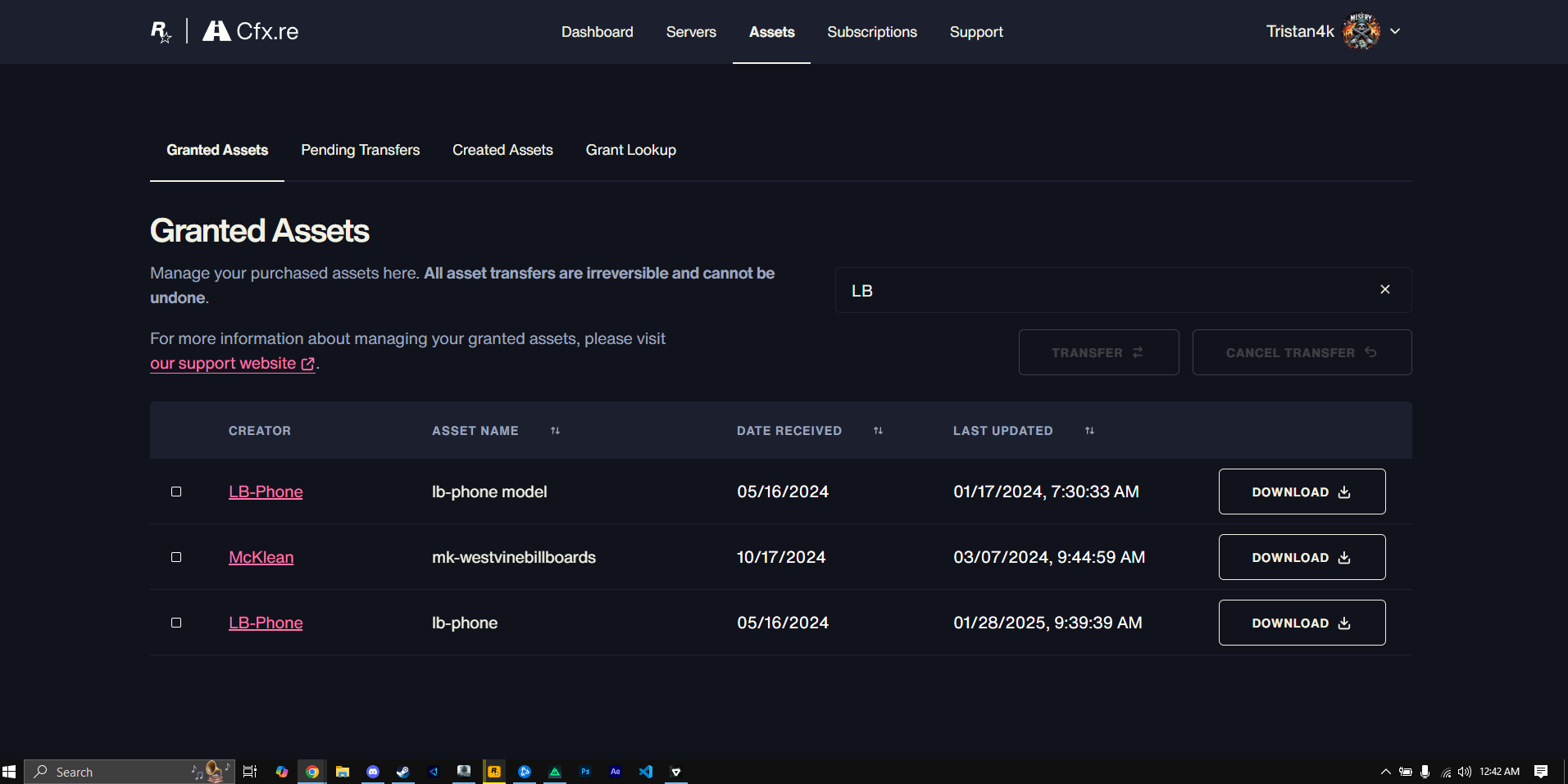Viewport: 1568px width, 784px height.
Task: Tick the checkbox for the lb-phone row
Action: click(x=176, y=623)
